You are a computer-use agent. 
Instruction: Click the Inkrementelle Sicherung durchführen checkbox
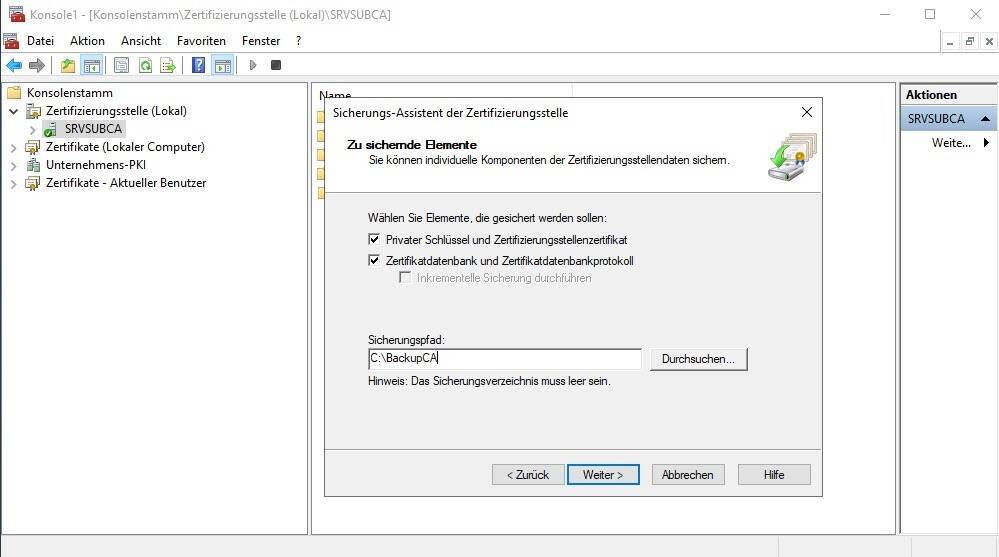405,278
